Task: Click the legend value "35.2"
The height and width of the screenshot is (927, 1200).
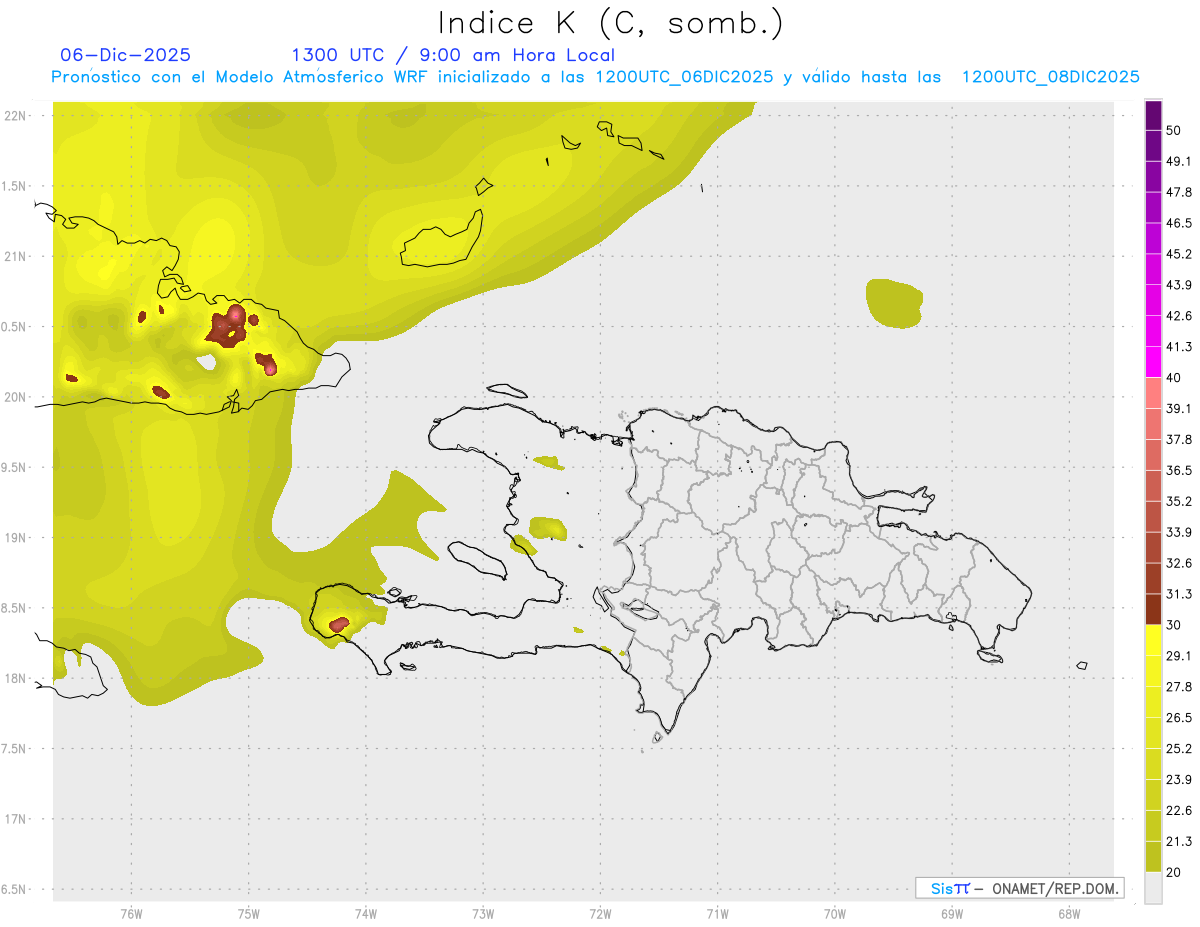Action: pyautogui.click(x=1179, y=501)
